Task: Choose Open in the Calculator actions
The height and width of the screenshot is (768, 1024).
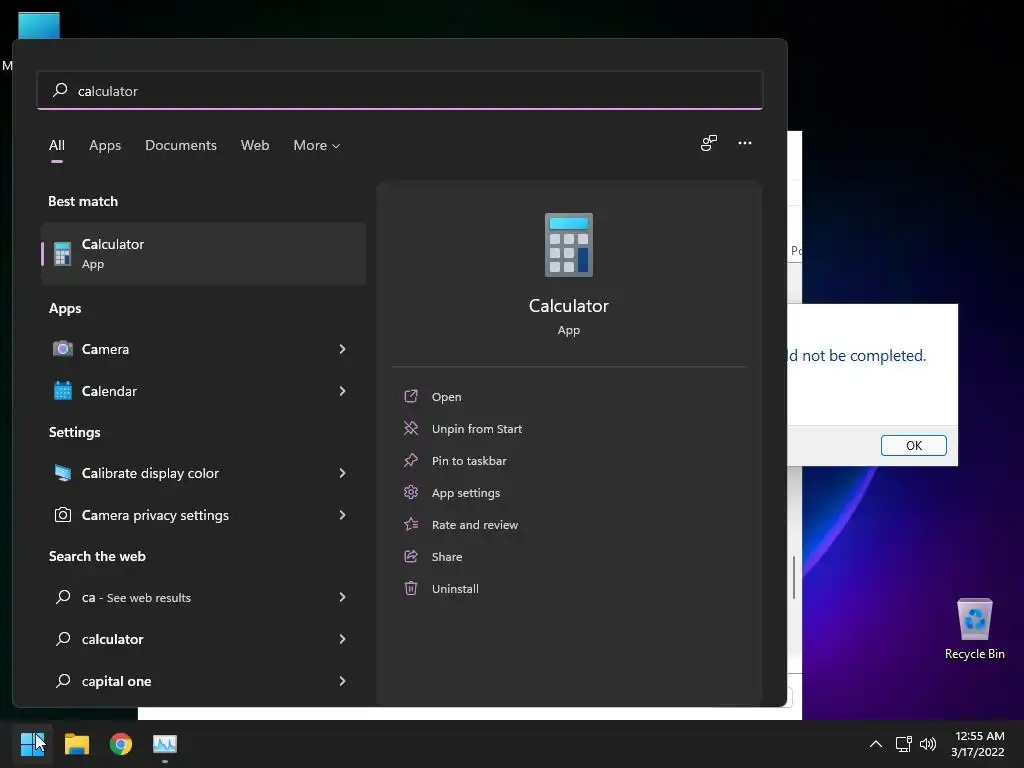Action: click(x=447, y=396)
